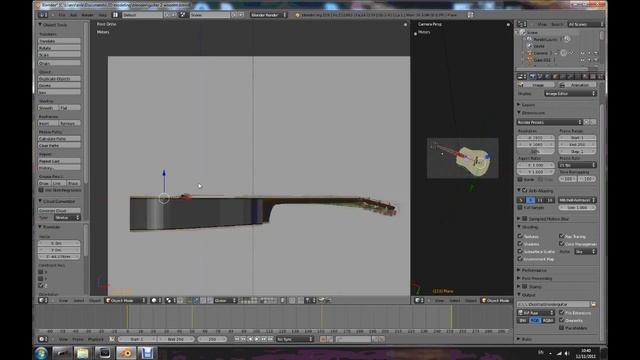Toggle Camera visibility eye in outliner
This screenshot has width=640, height=360.
pos(583,53)
